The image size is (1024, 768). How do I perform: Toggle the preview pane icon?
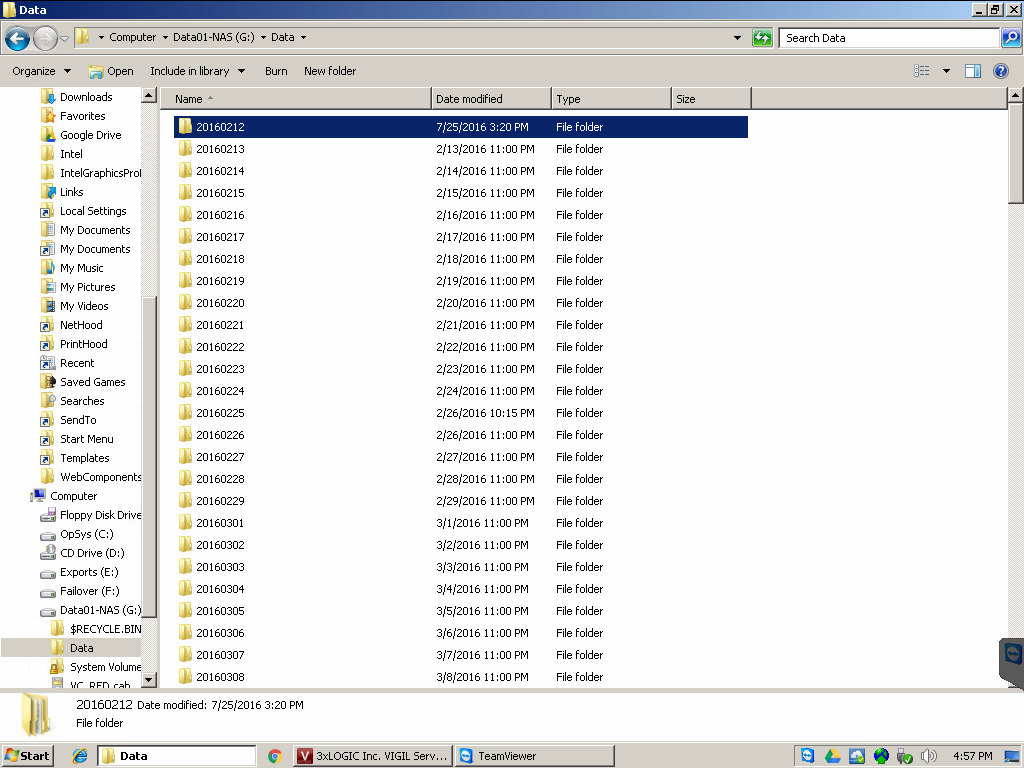[972, 71]
